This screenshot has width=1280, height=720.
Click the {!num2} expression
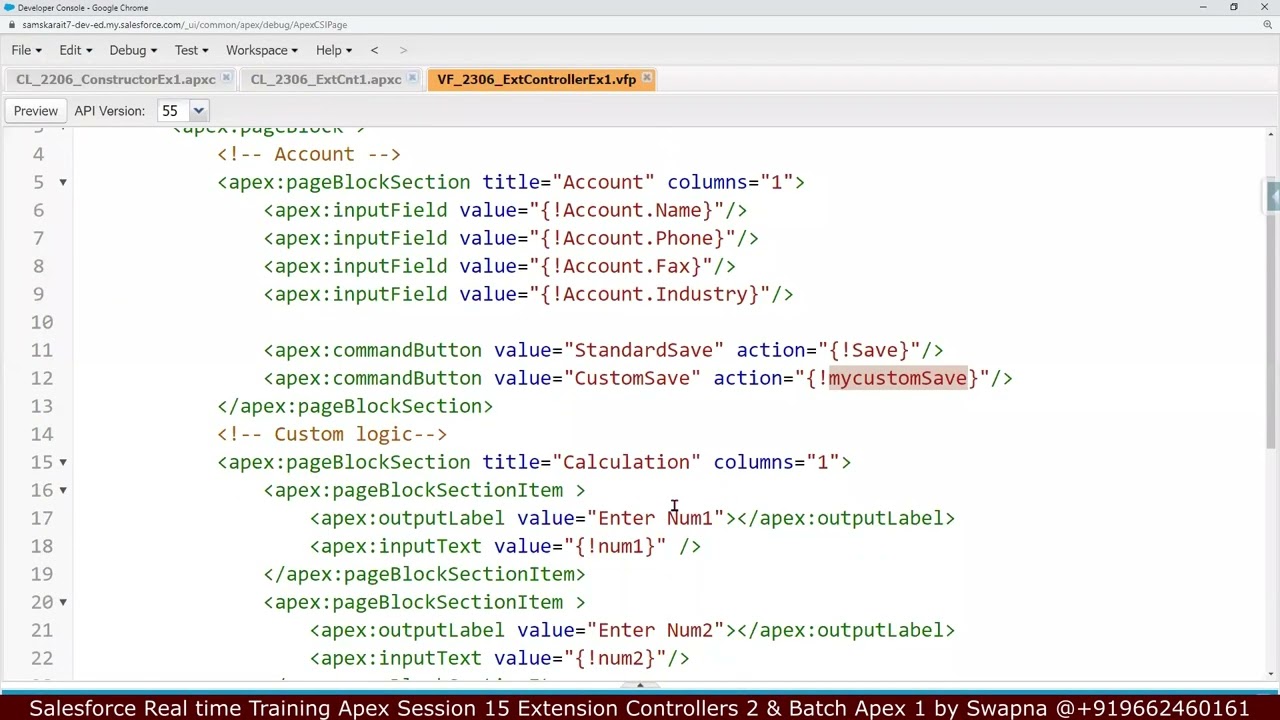tap(614, 658)
